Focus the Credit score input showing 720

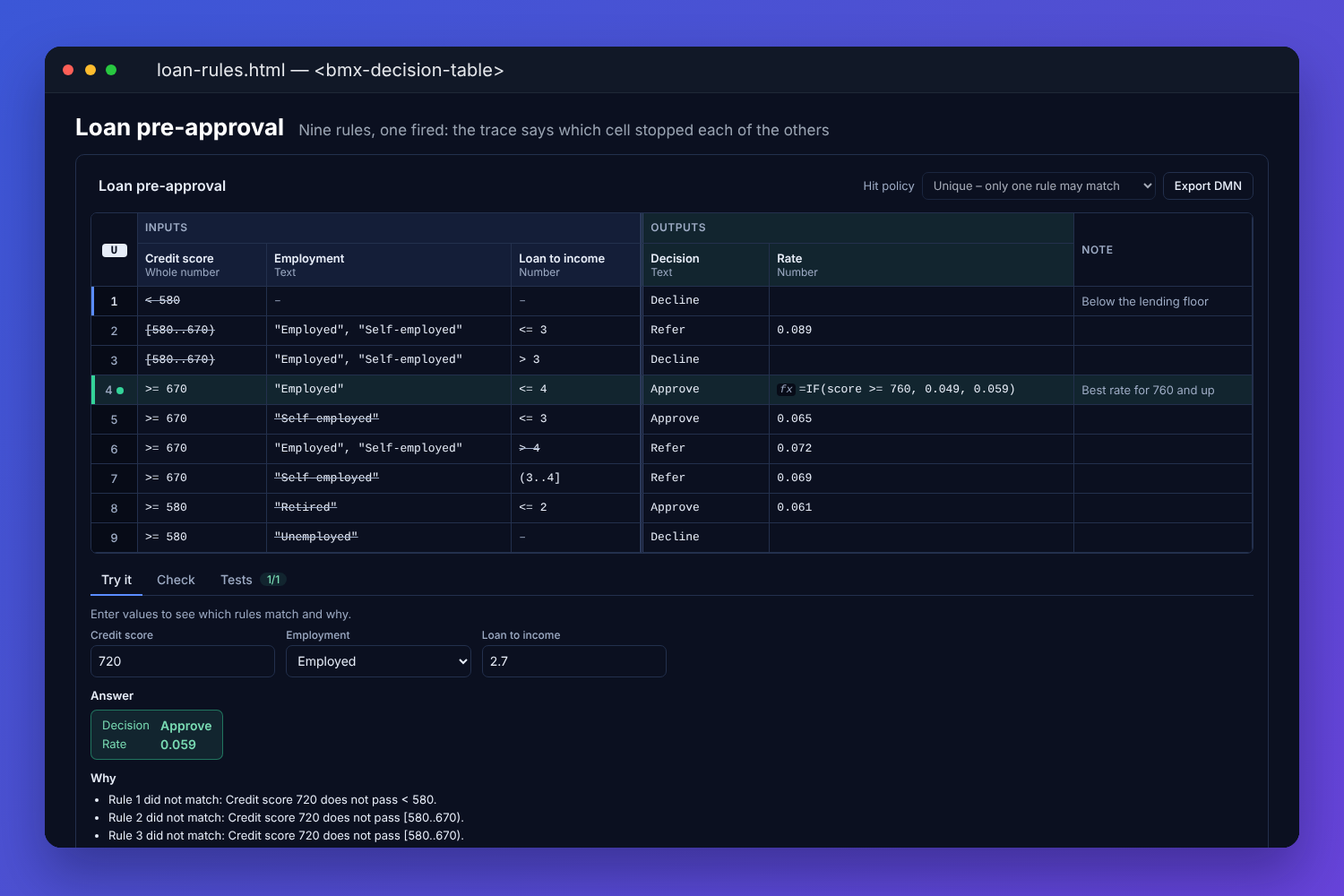coord(183,661)
